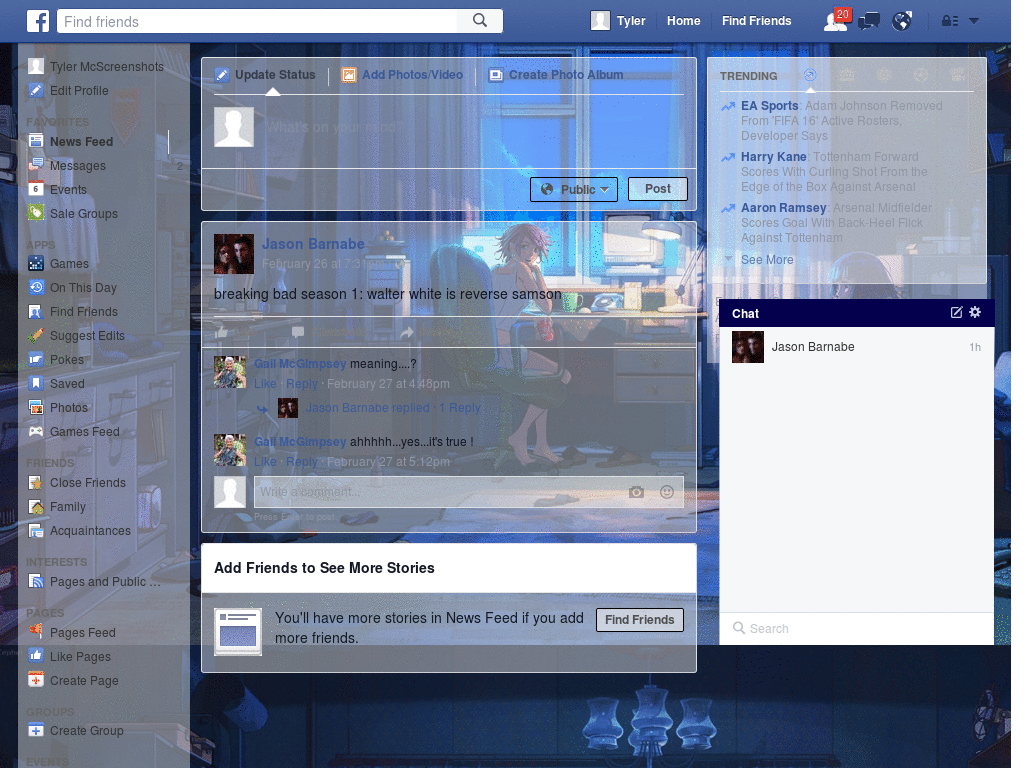The width and height of the screenshot is (1024, 768).
Task: Open Events in the sidebar
Action: tap(57, 189)
